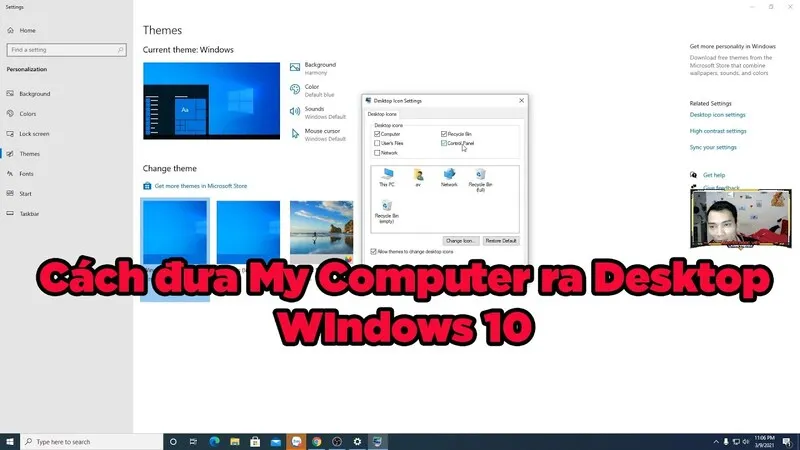Toggle the Recycle Bin checkbox
Image resolution: width=800 pixels, height=450 pixels.
click(x=444, y=134)
